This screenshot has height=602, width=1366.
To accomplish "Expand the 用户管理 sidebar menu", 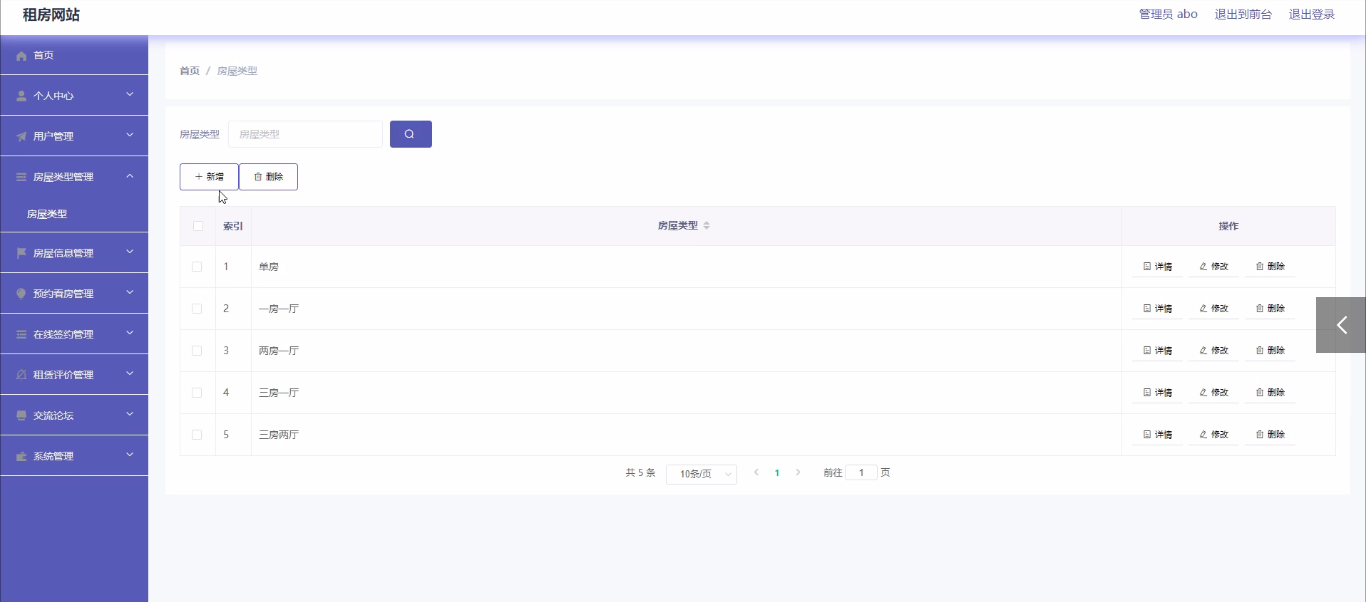I will click(74, 136).
